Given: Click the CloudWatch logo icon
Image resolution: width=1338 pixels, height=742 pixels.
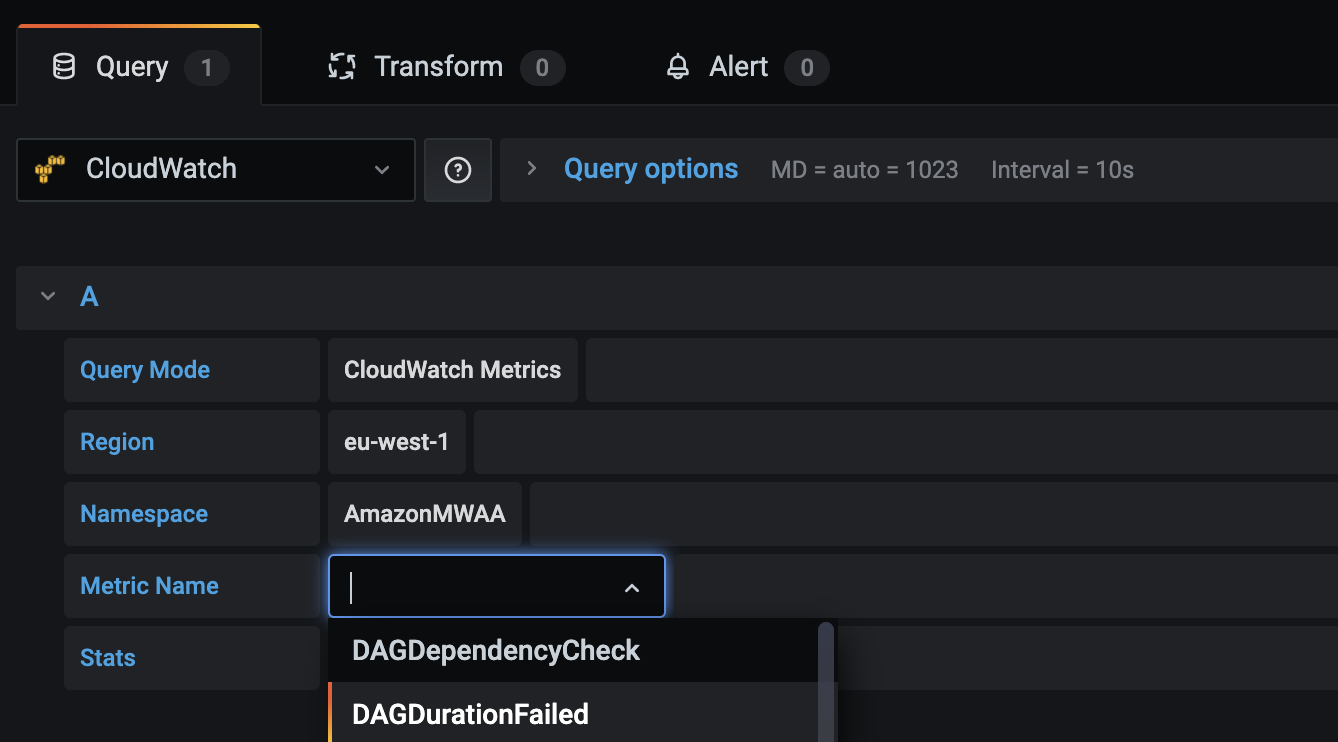Looking at the screenshot, I should coord(50,169).
